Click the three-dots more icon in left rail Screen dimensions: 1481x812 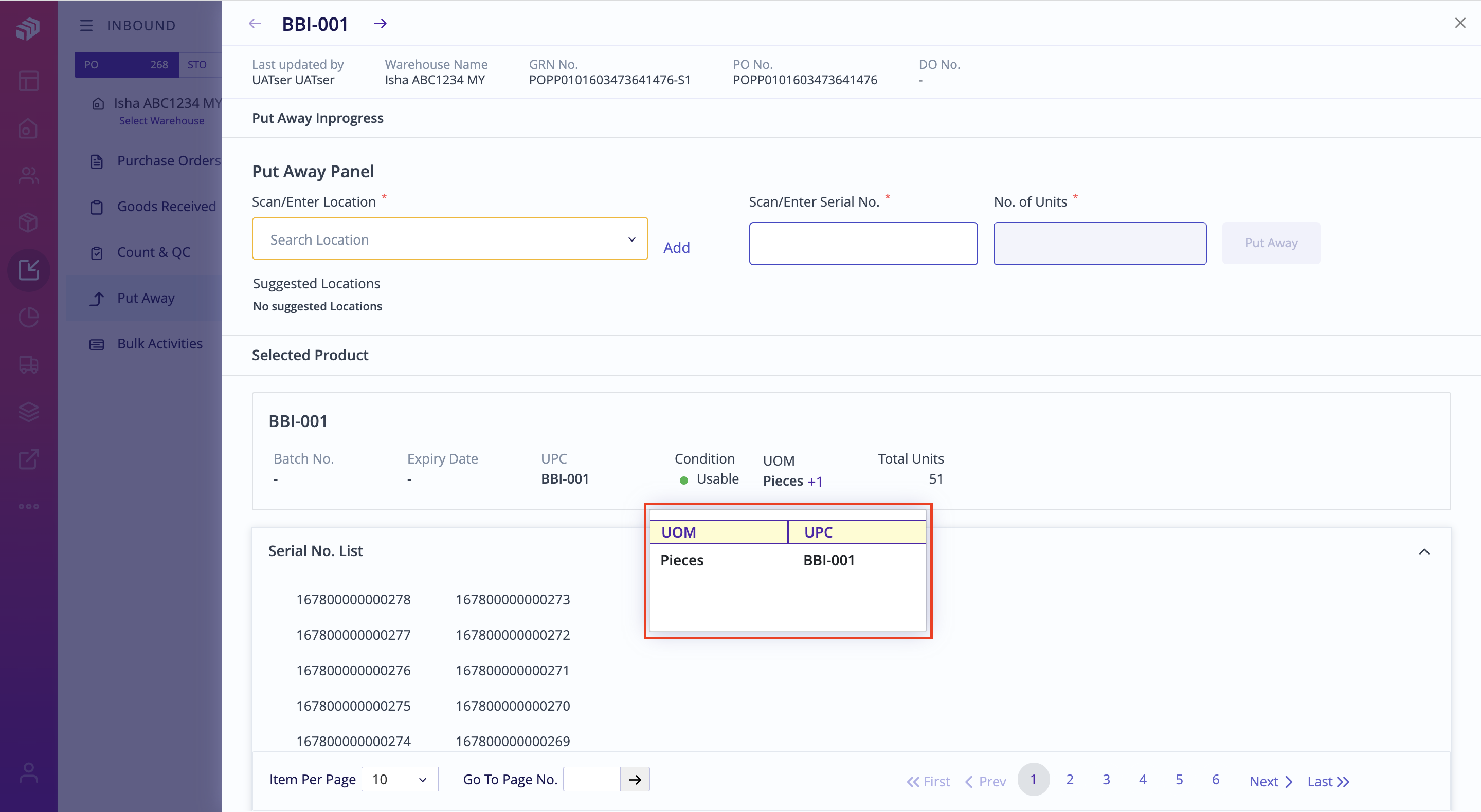coord(28,506)
